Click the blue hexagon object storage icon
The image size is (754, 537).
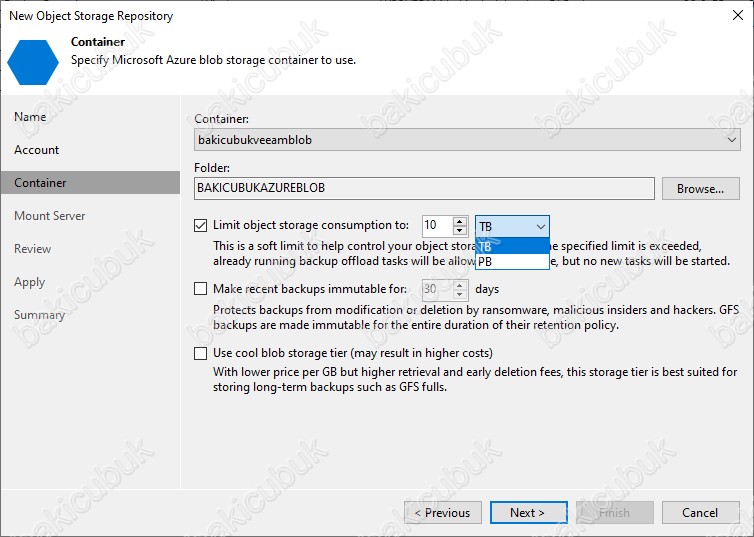pos(33,62)
